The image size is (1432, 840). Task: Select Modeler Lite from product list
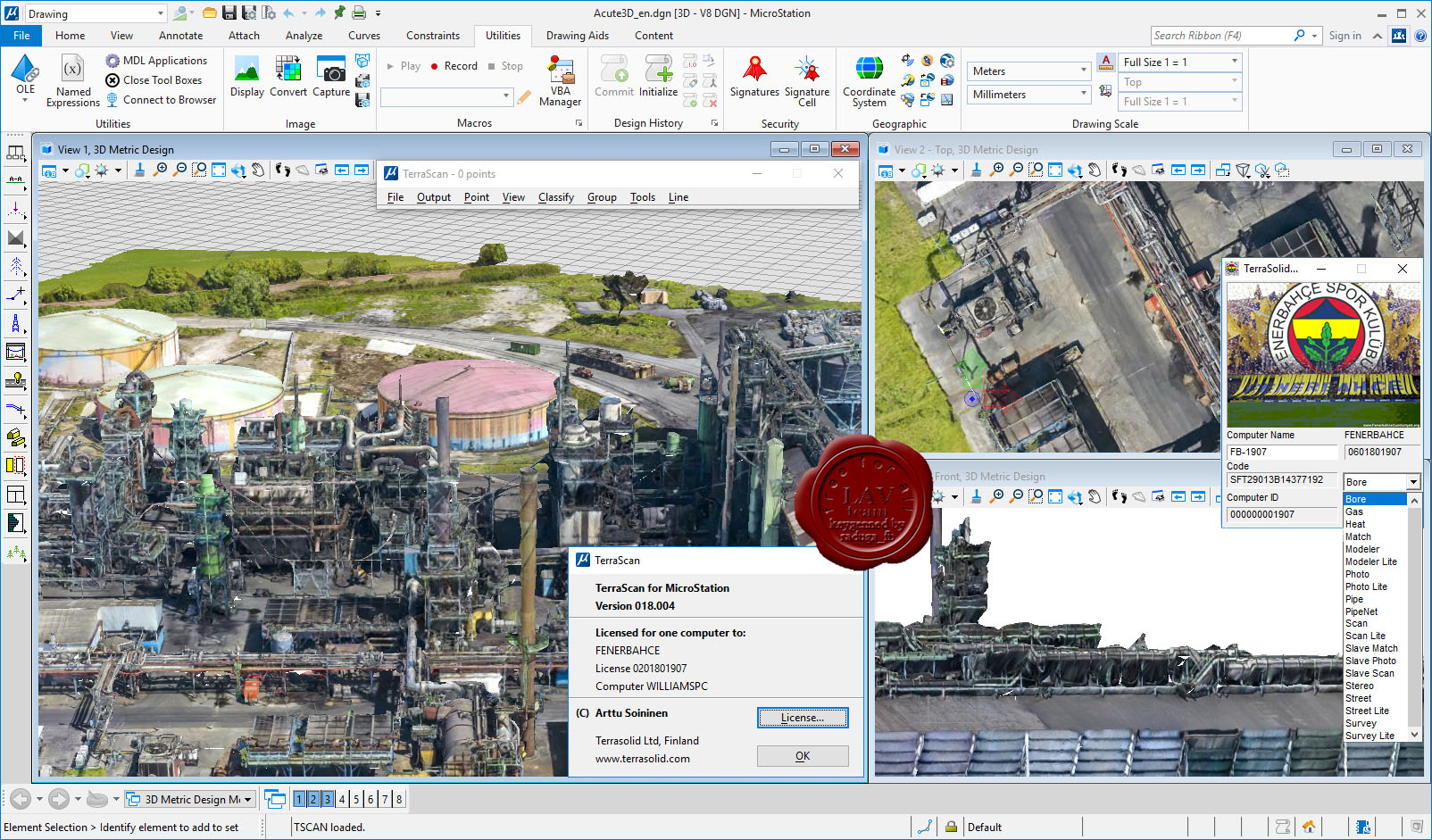click(1371, 561)
